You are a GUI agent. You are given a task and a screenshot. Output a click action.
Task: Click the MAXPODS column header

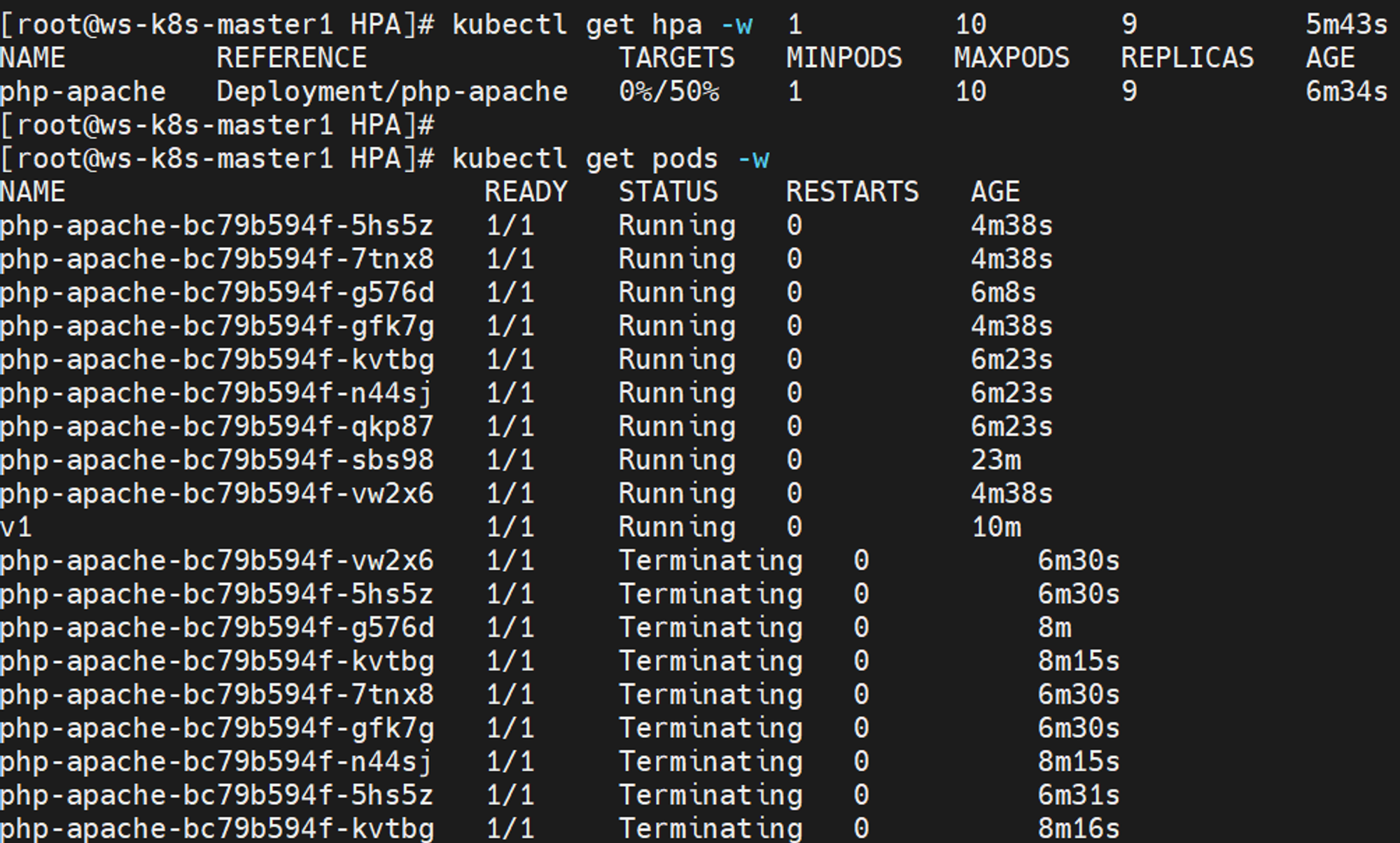click(x=1011, y=58)
